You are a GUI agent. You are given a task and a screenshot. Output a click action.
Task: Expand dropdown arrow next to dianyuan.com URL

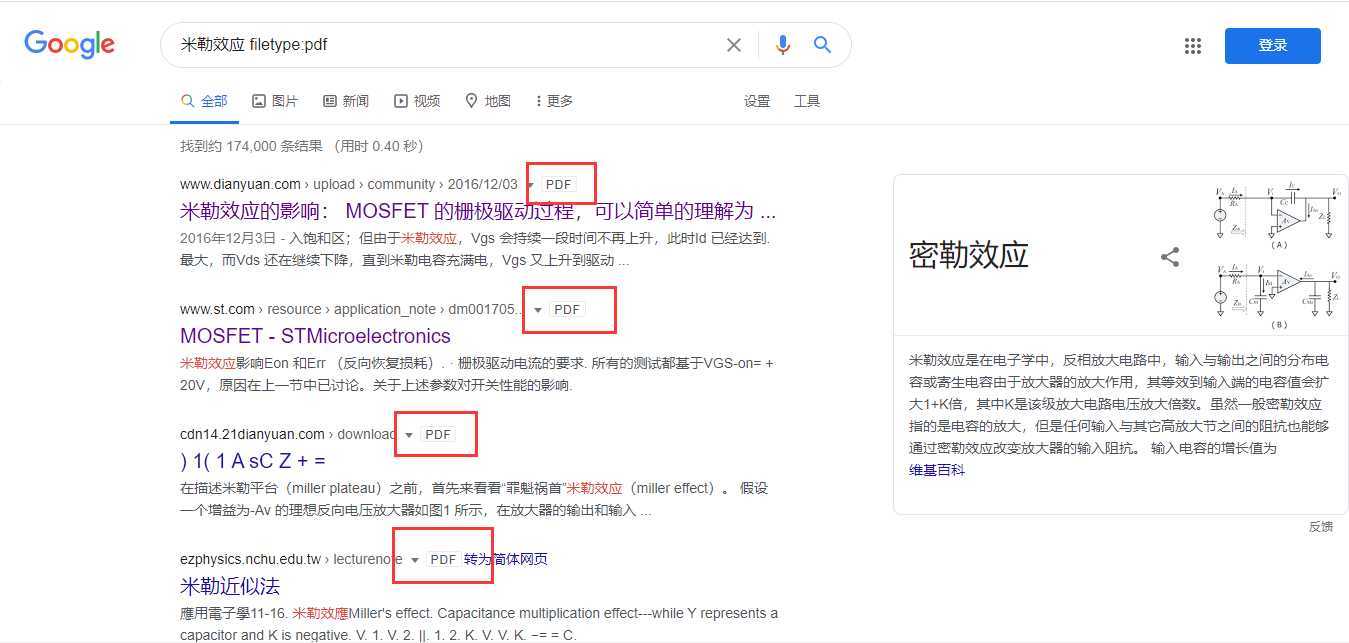coord(531,185)
